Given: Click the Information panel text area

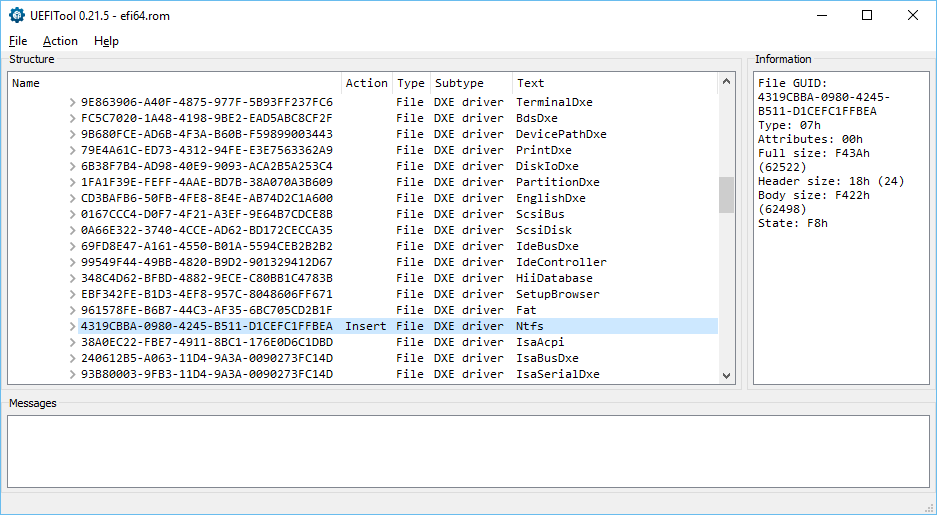Looking at the screenshot, I should pos(841,228).
